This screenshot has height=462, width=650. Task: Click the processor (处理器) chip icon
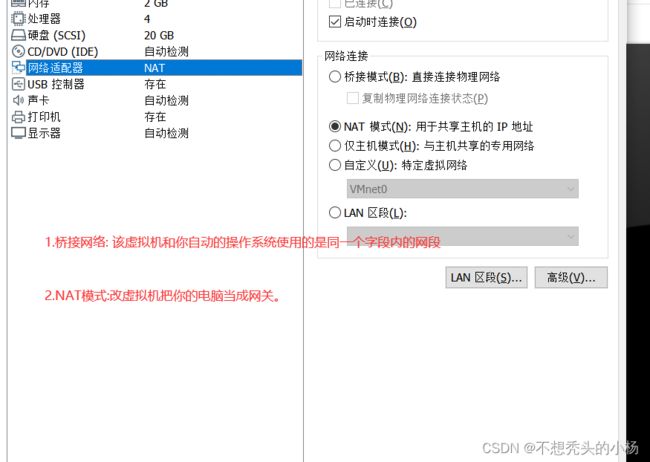[18, 19]
